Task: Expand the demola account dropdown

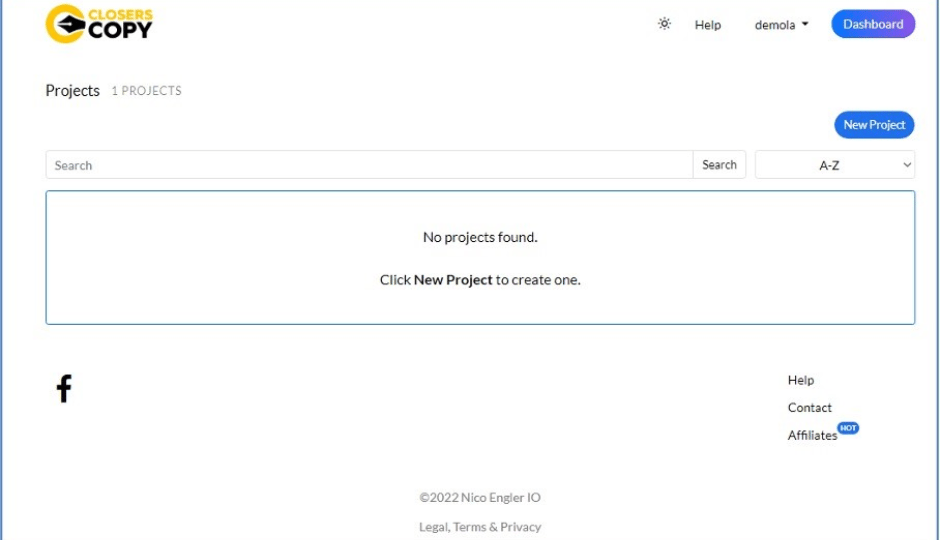Action: pyautogui.click(x=781, y=25)
